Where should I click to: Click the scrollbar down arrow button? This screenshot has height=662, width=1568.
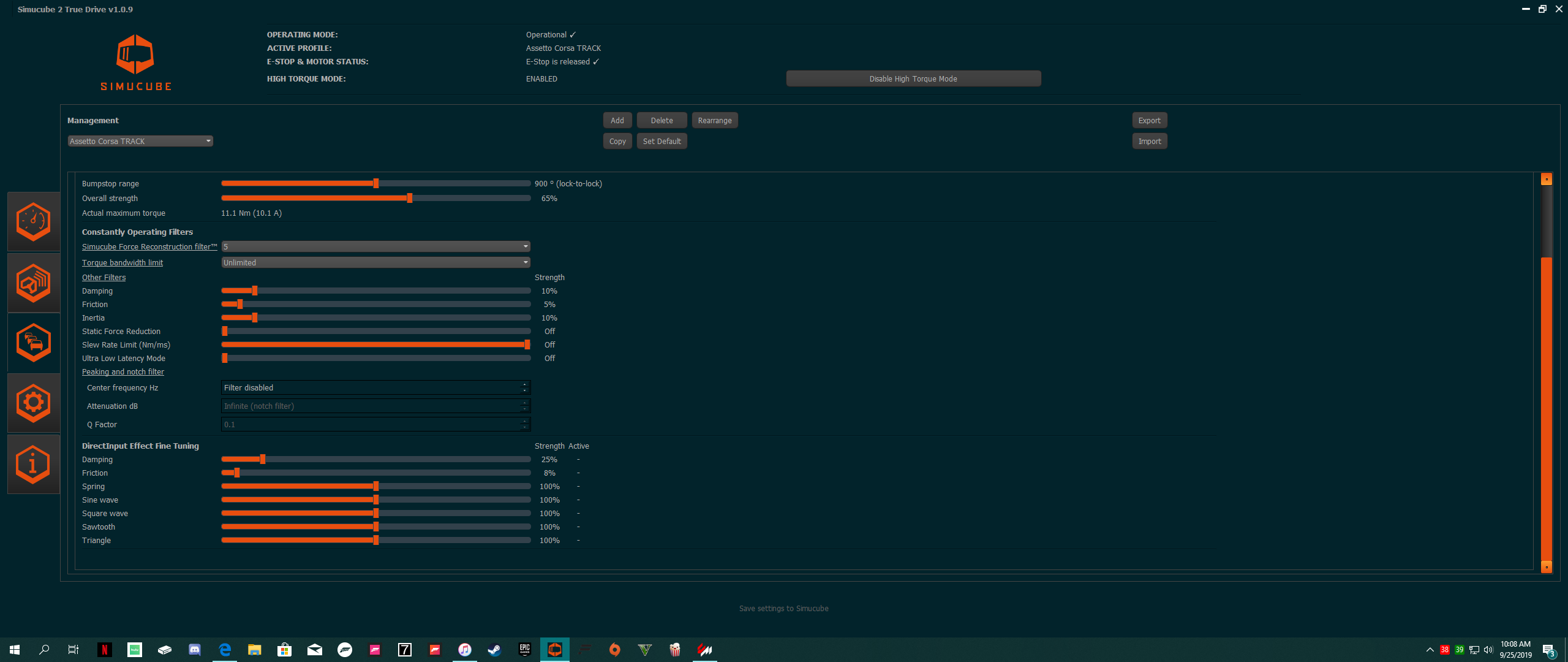coord(1547,567)
